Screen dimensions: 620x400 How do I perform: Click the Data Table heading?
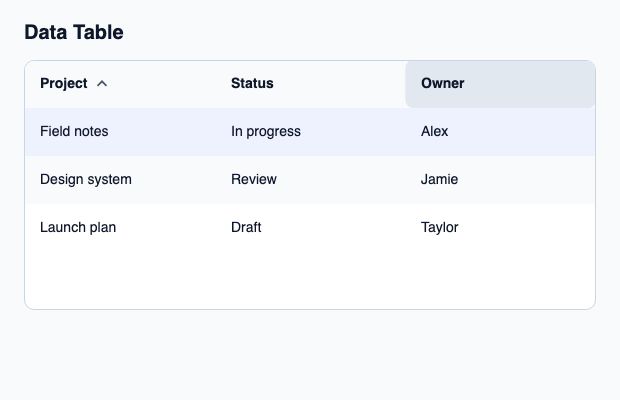pos(74,32)
